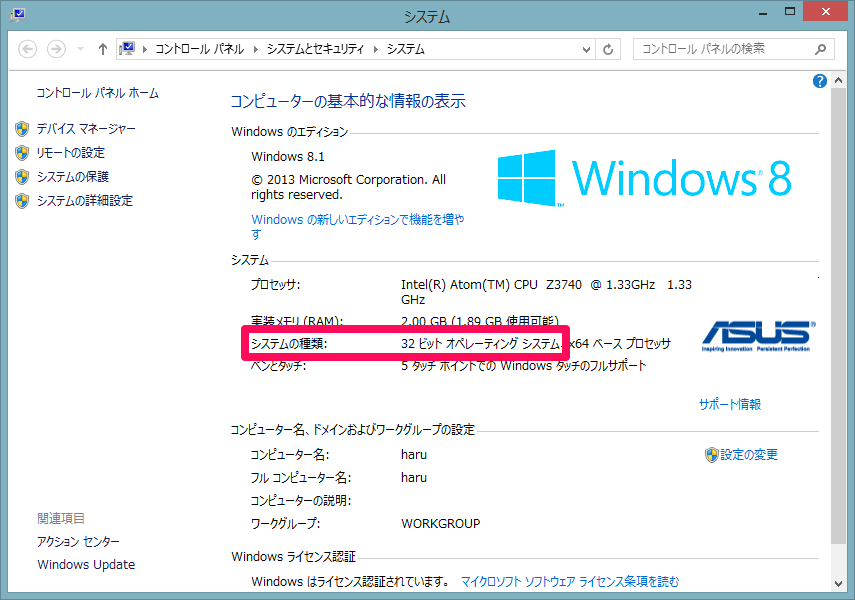This screenshot has height=600, width=855.
Task: Click shield icon beside システムの詳細設定
Action: pos(22,201)
